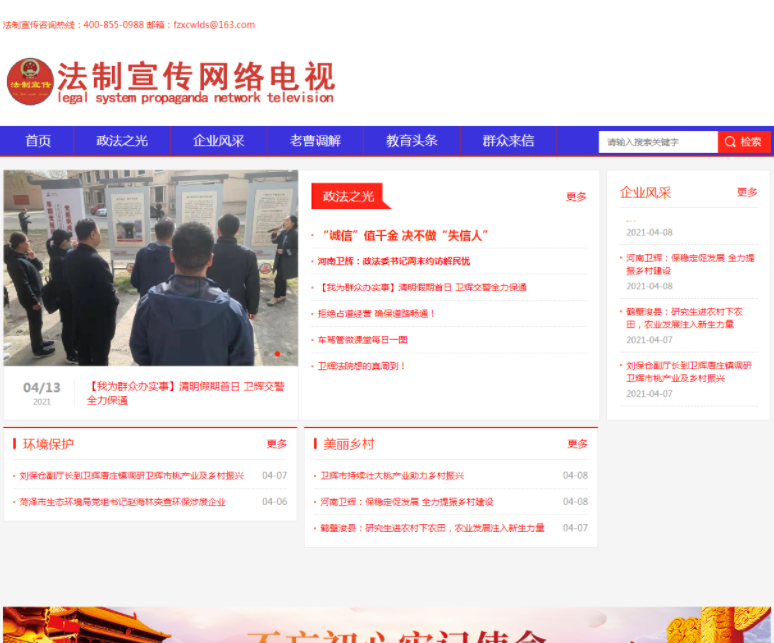
Task: Click the red active carousel dot
Action: pyautogui.click(x=277, y=354)
